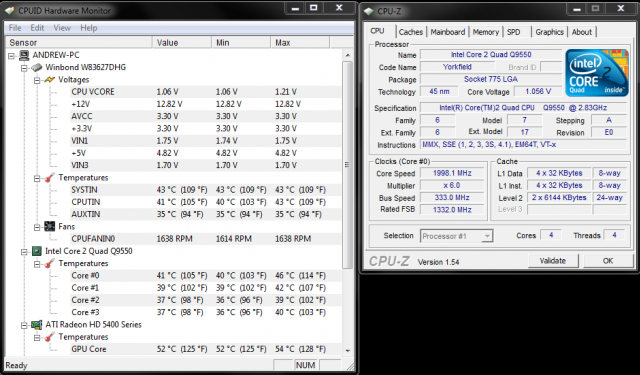The height and width of the screenshot is (375, 640).
Task: Open the File menu in Hardware Monitor
Action: tap(15, 28)
